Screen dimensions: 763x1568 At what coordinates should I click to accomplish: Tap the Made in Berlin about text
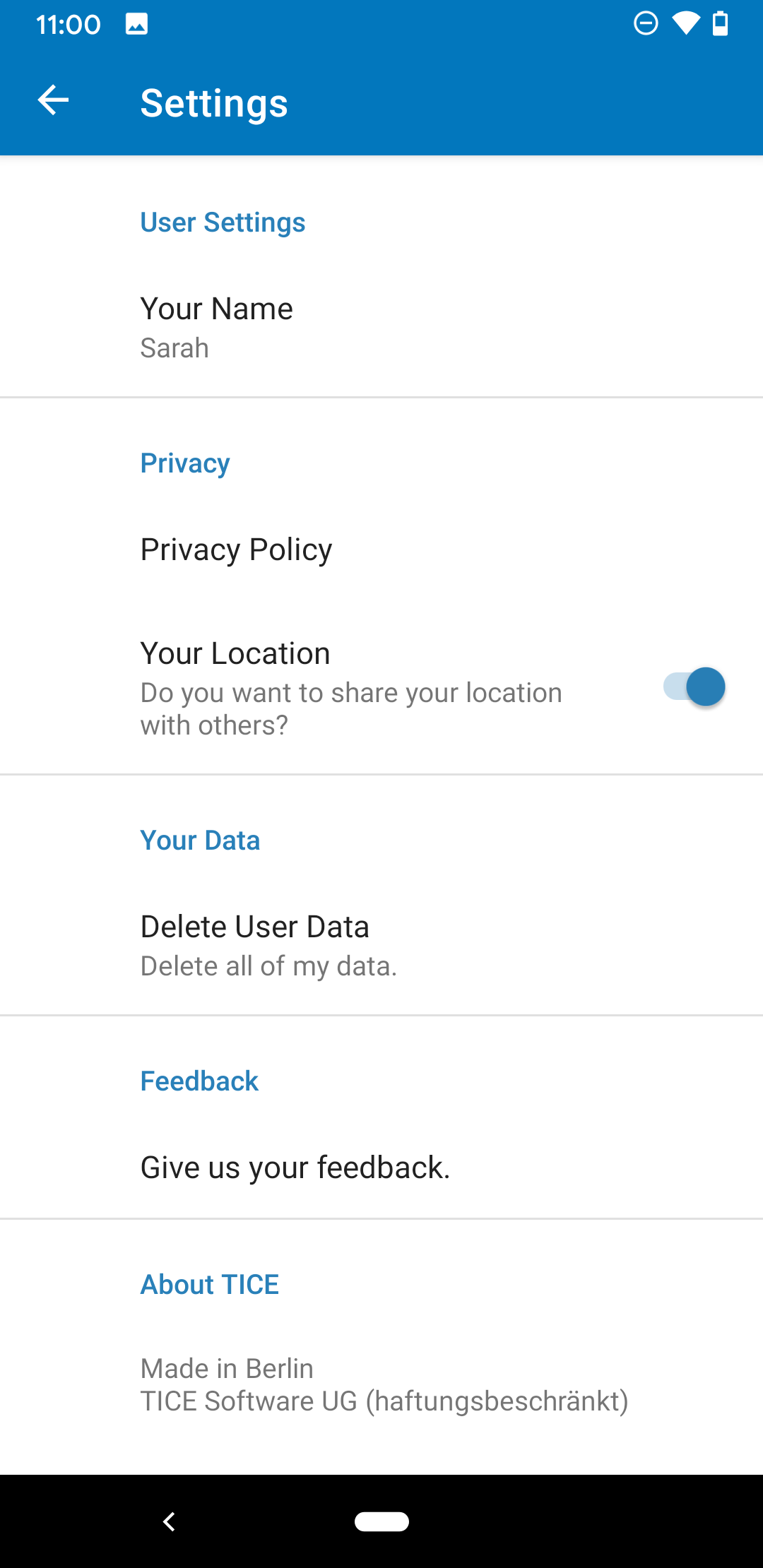tap(227, 1369)
